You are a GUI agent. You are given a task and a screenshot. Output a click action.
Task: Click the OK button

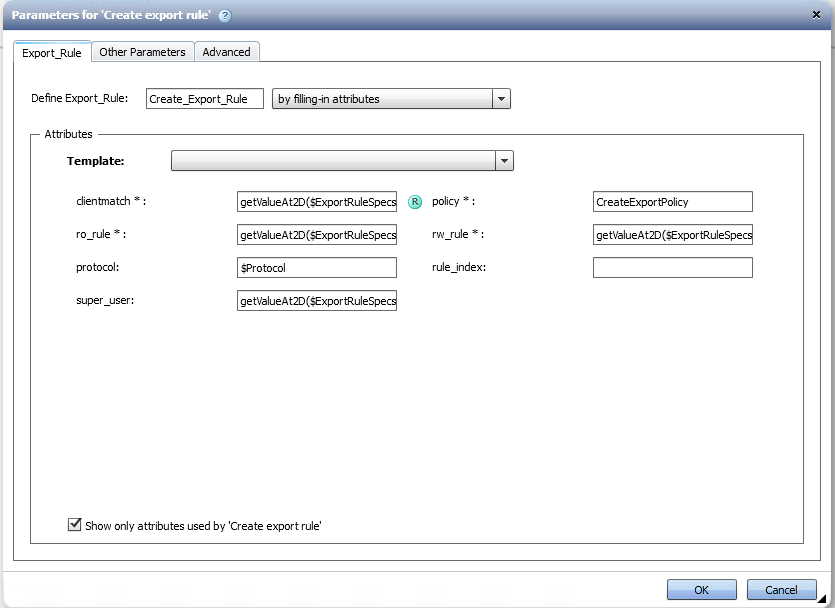(701, 589)
